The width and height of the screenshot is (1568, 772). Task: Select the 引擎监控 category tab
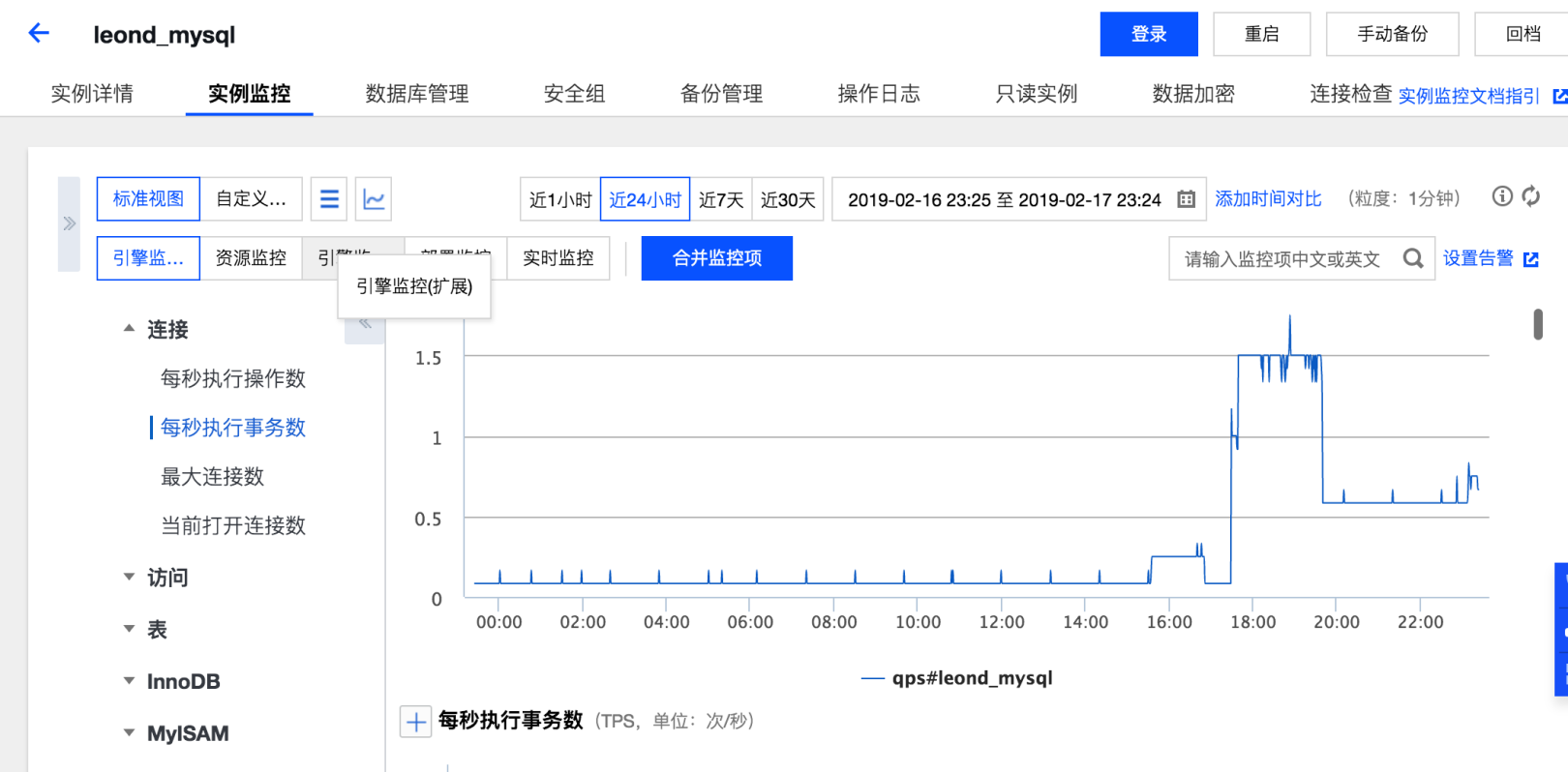tap(148, 258)
